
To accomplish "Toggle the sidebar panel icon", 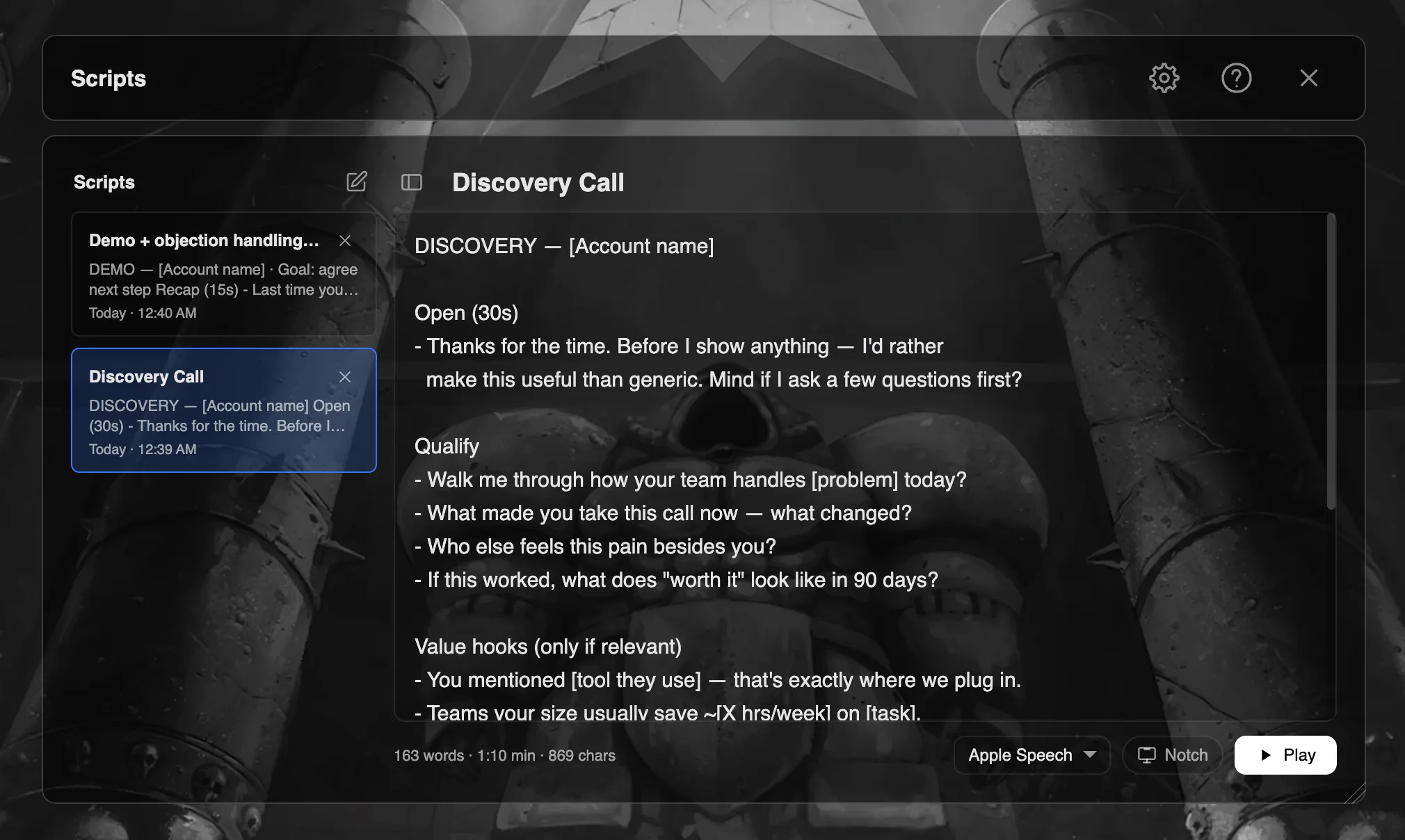I will point(412,182).
